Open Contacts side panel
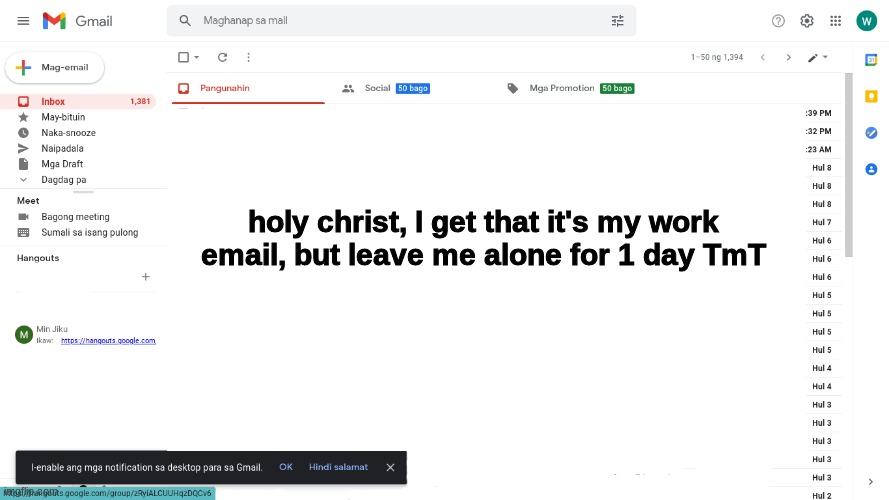This screenshot has width=889, height=500. click(x=871, y=169)
